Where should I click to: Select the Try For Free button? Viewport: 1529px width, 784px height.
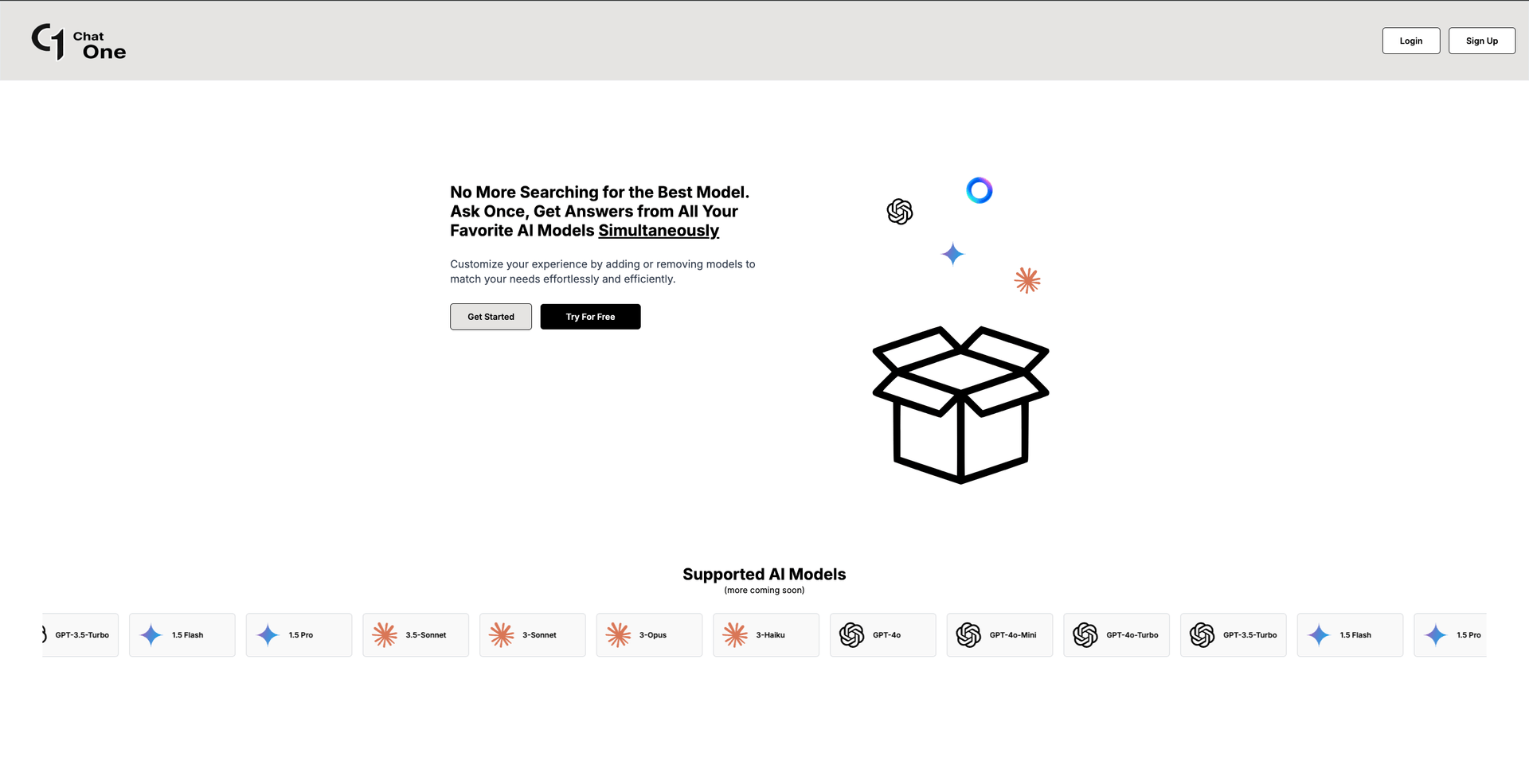point(590,317)
